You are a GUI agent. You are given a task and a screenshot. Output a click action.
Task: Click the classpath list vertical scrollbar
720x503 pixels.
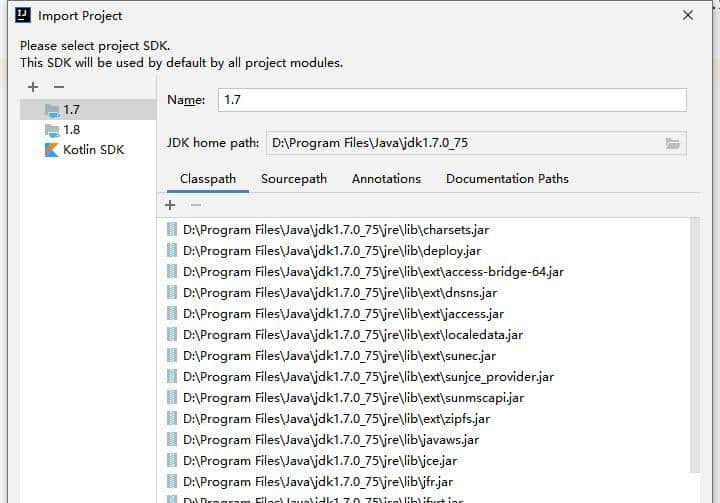695,345
